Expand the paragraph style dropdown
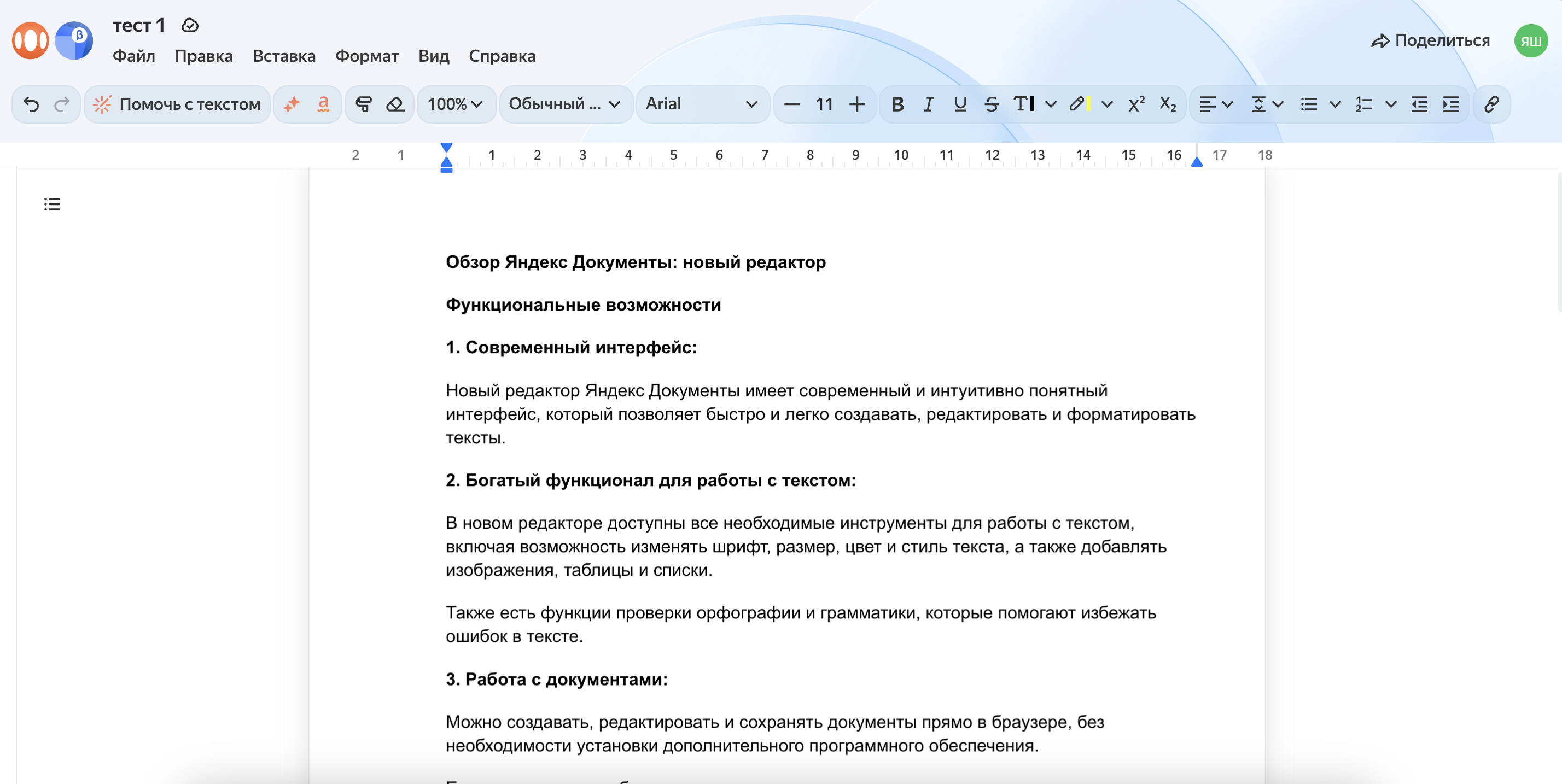 (564, 104)
